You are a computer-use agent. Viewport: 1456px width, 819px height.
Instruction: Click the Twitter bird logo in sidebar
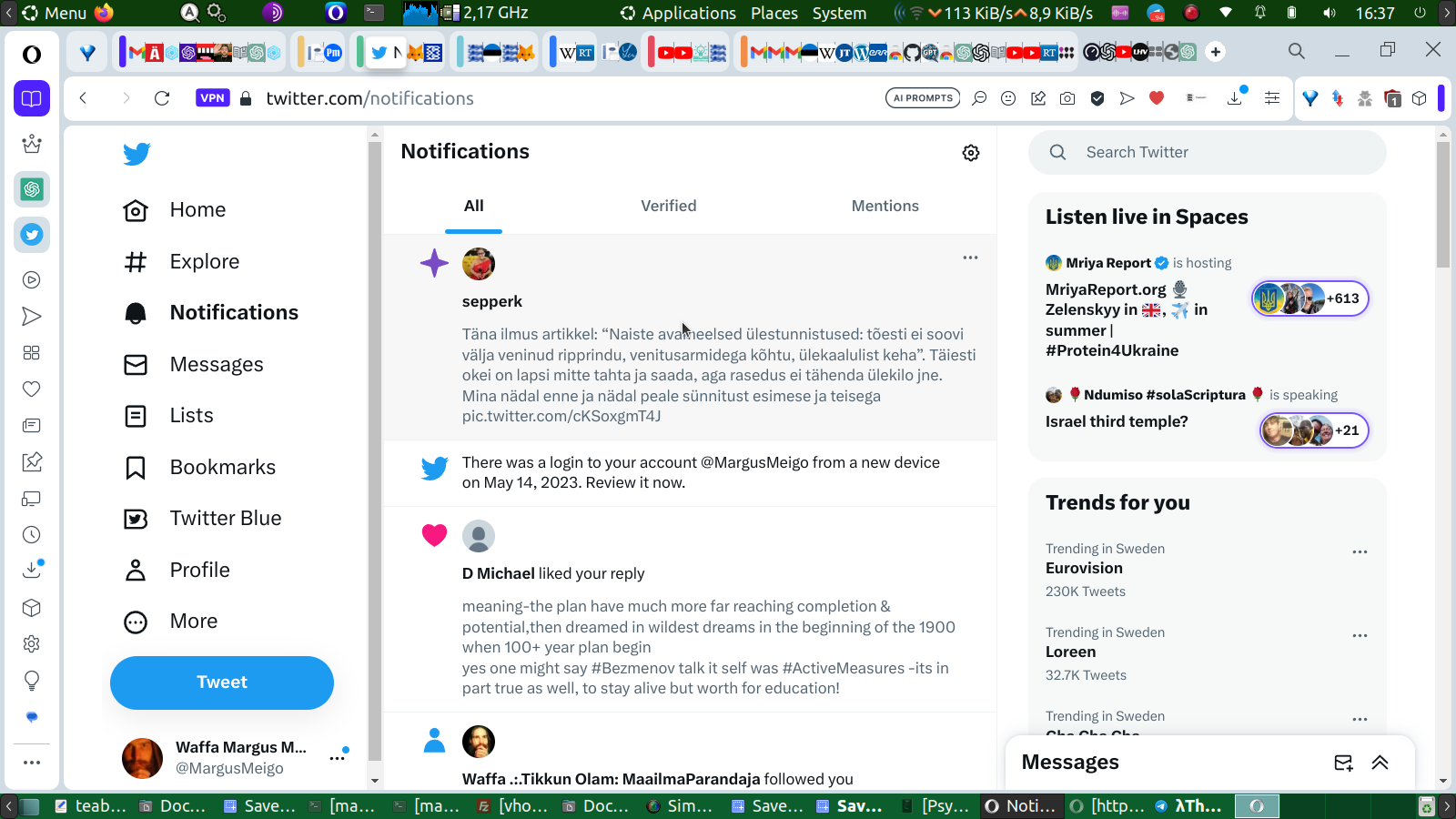(136, 154)
